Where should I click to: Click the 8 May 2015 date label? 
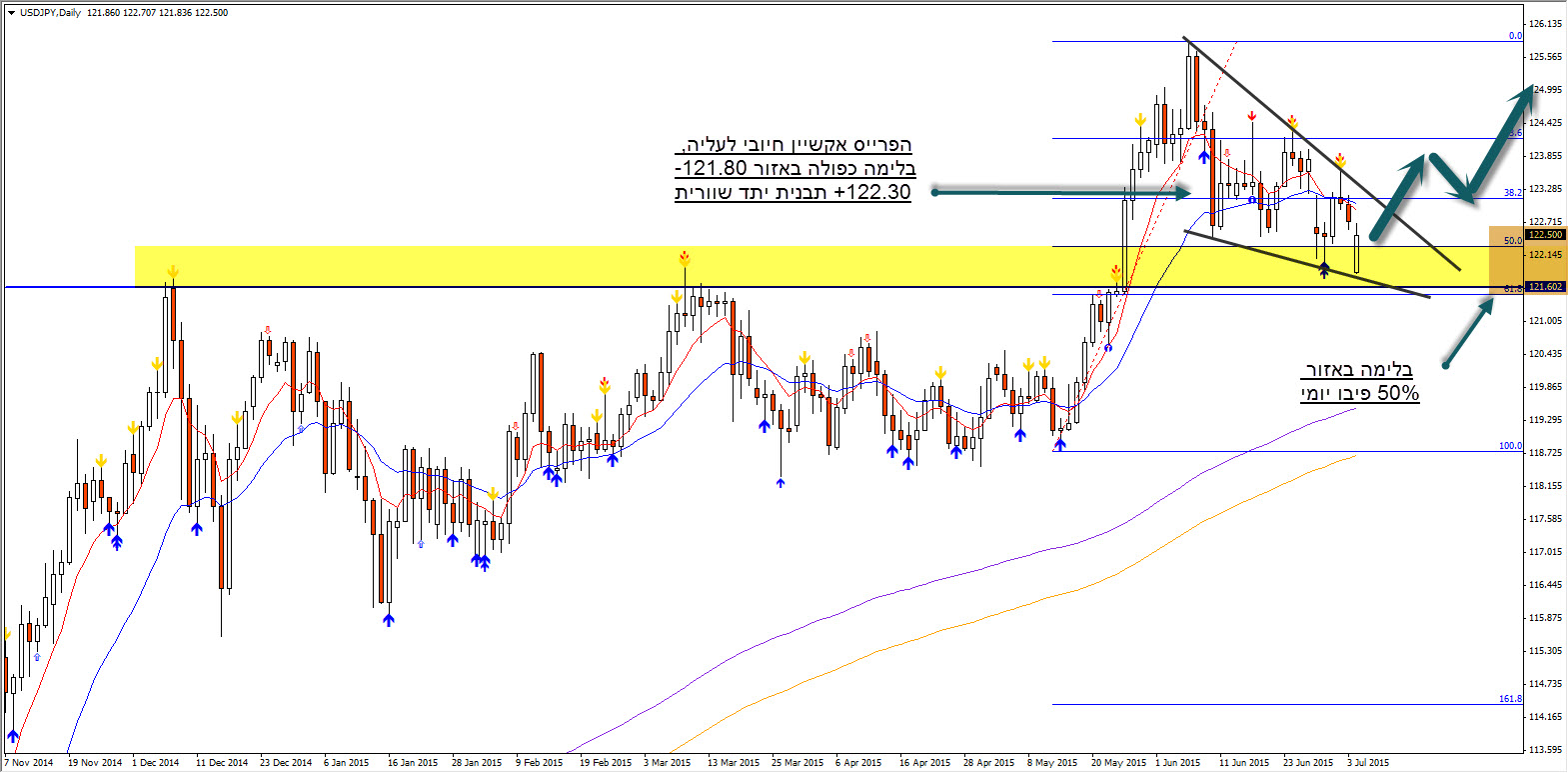[x=1052, y=763]
